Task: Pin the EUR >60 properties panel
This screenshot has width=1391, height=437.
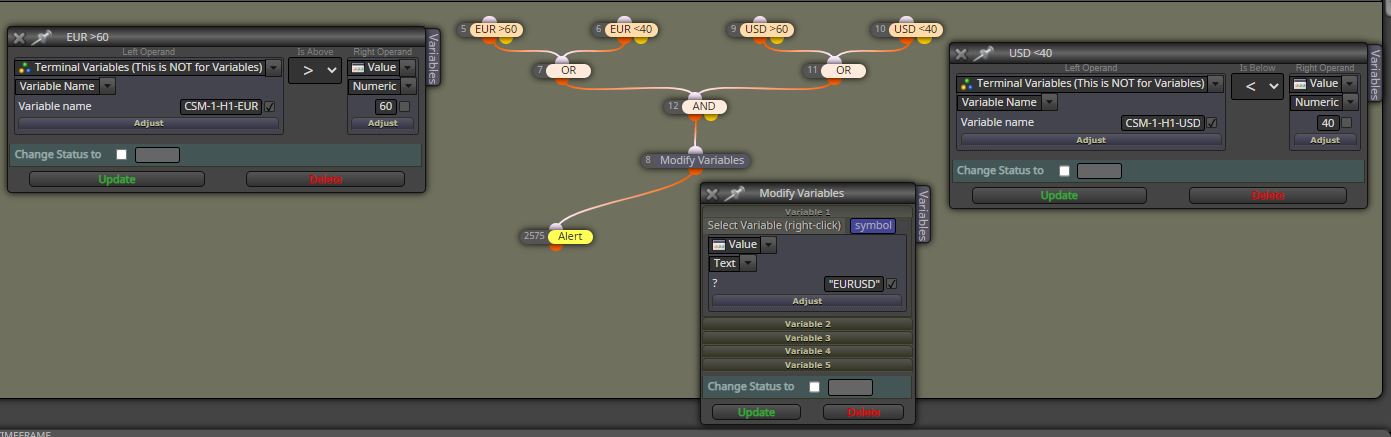Action: point(41,37)
